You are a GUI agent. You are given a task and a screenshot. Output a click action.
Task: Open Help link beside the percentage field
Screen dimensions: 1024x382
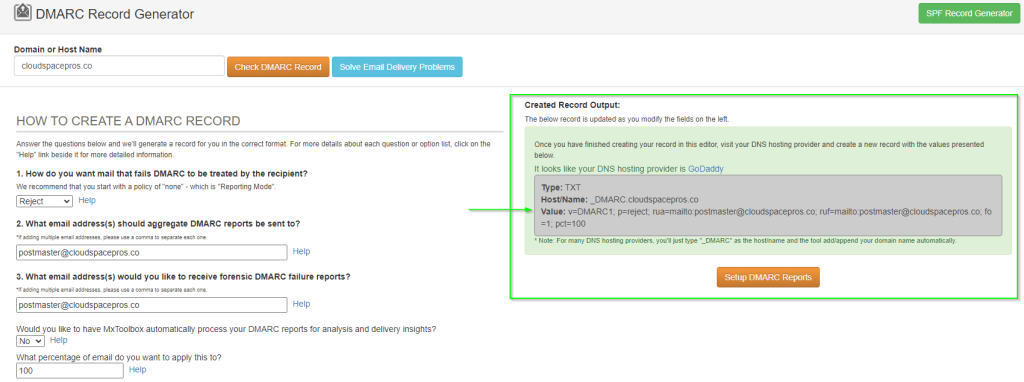(138, 370)
